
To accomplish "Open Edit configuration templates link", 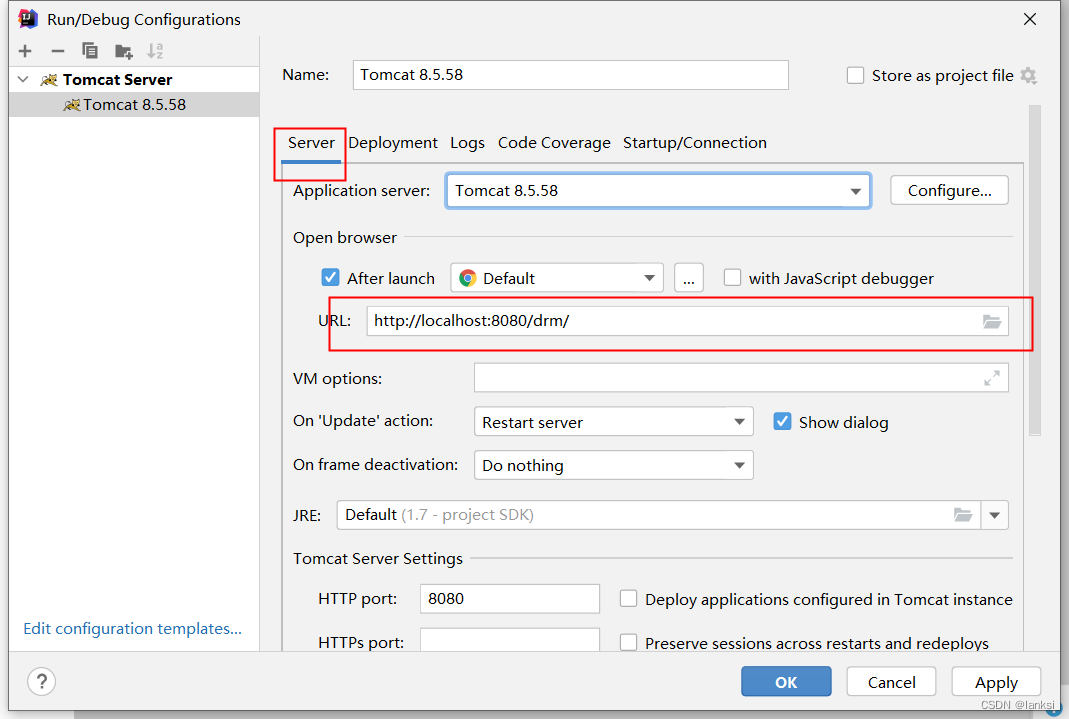I will tap(132, 628).
